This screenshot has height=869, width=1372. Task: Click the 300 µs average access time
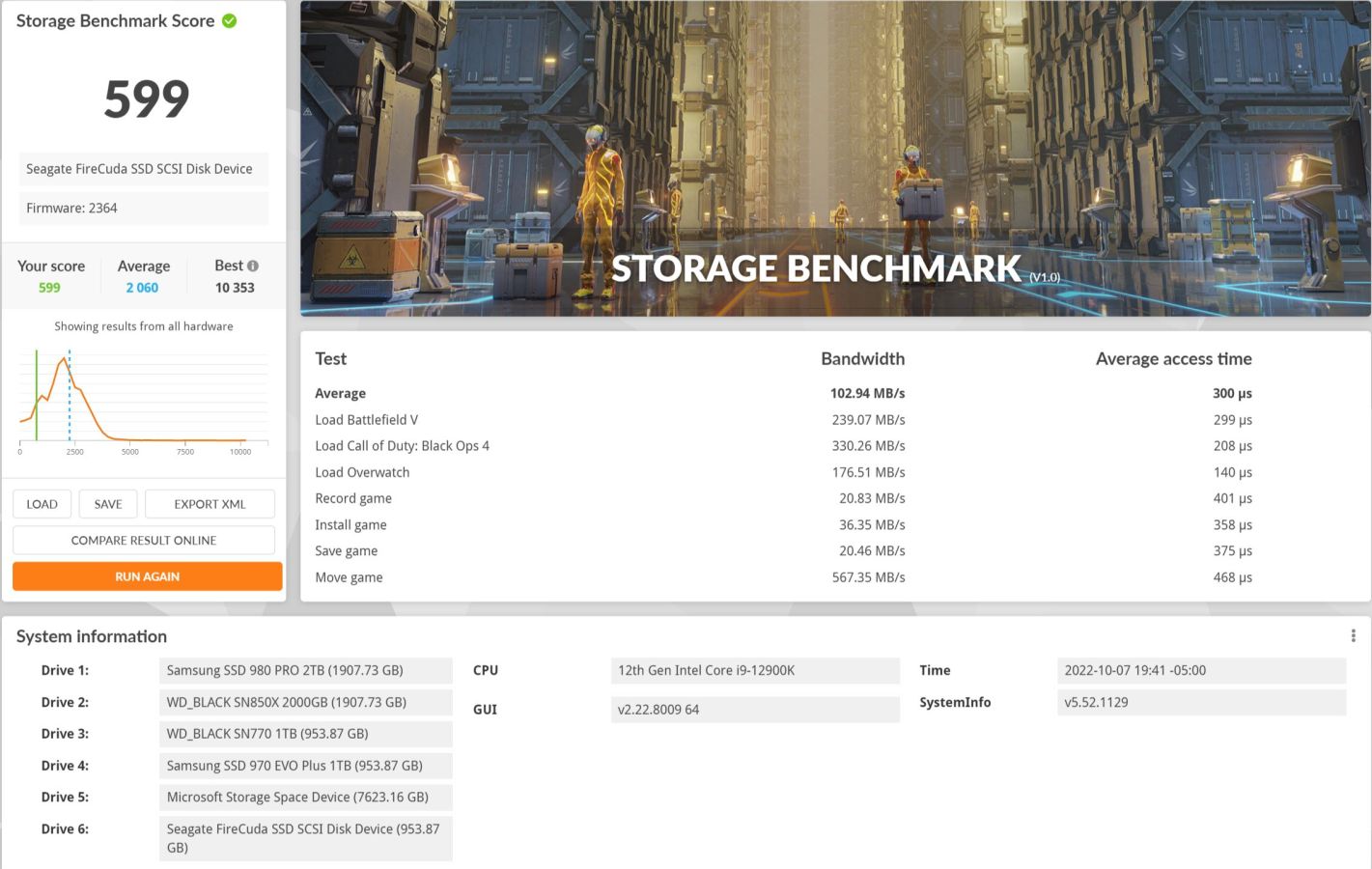pos(1232,393)
